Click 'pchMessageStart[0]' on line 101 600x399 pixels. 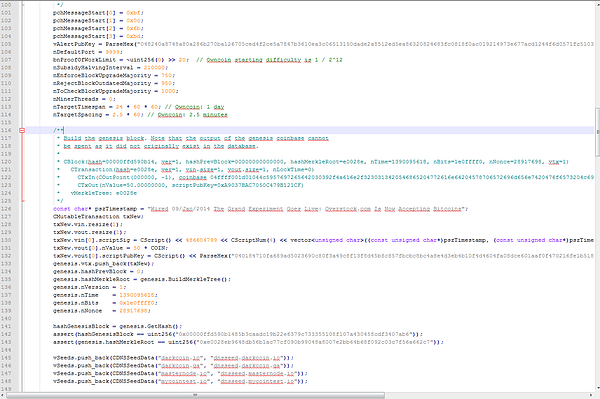84,13
